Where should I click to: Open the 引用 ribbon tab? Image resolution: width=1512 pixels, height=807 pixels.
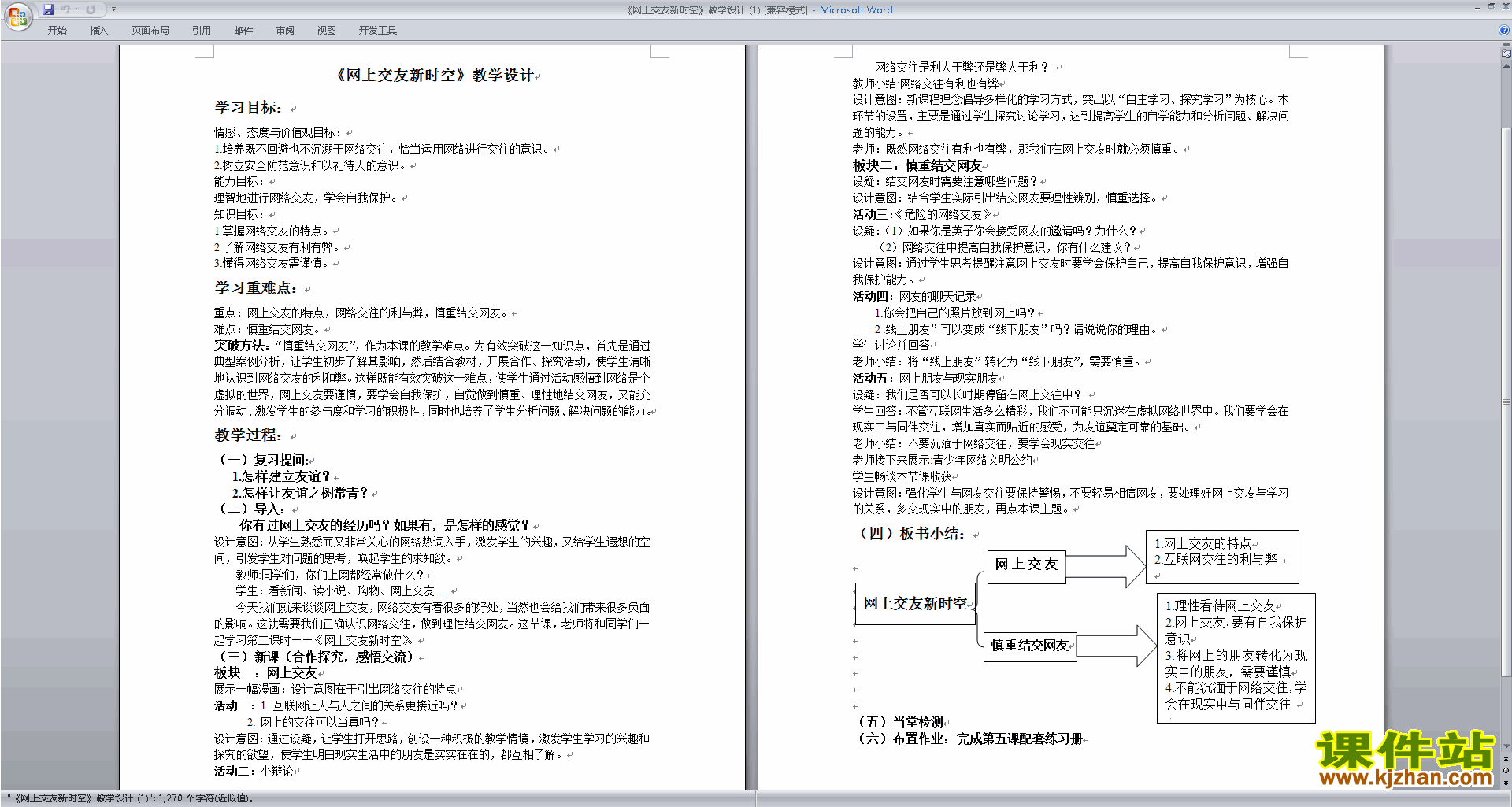(202, 31)
